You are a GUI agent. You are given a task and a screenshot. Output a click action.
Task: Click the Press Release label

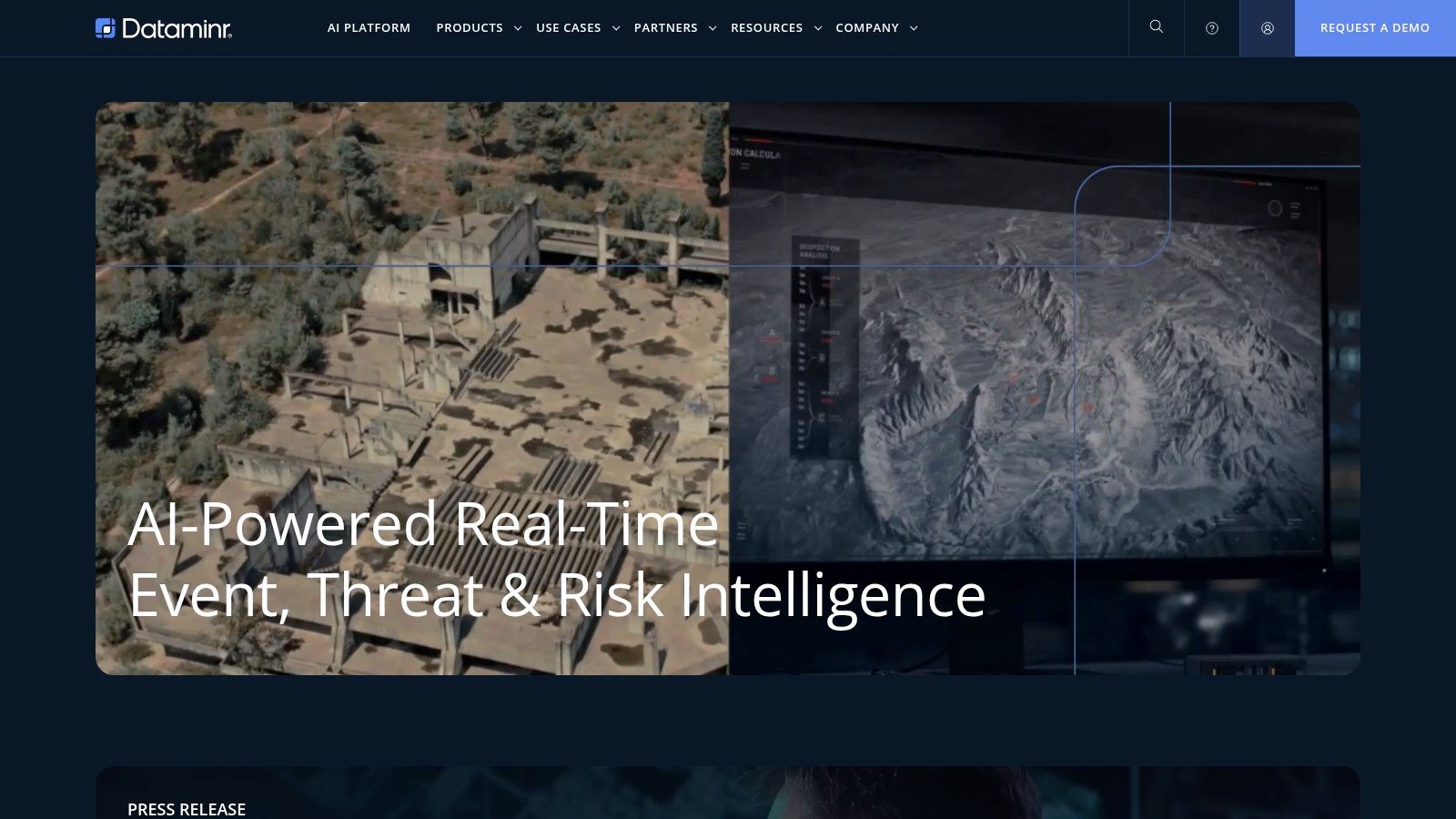pyautogui.click(x=187, y=809)
